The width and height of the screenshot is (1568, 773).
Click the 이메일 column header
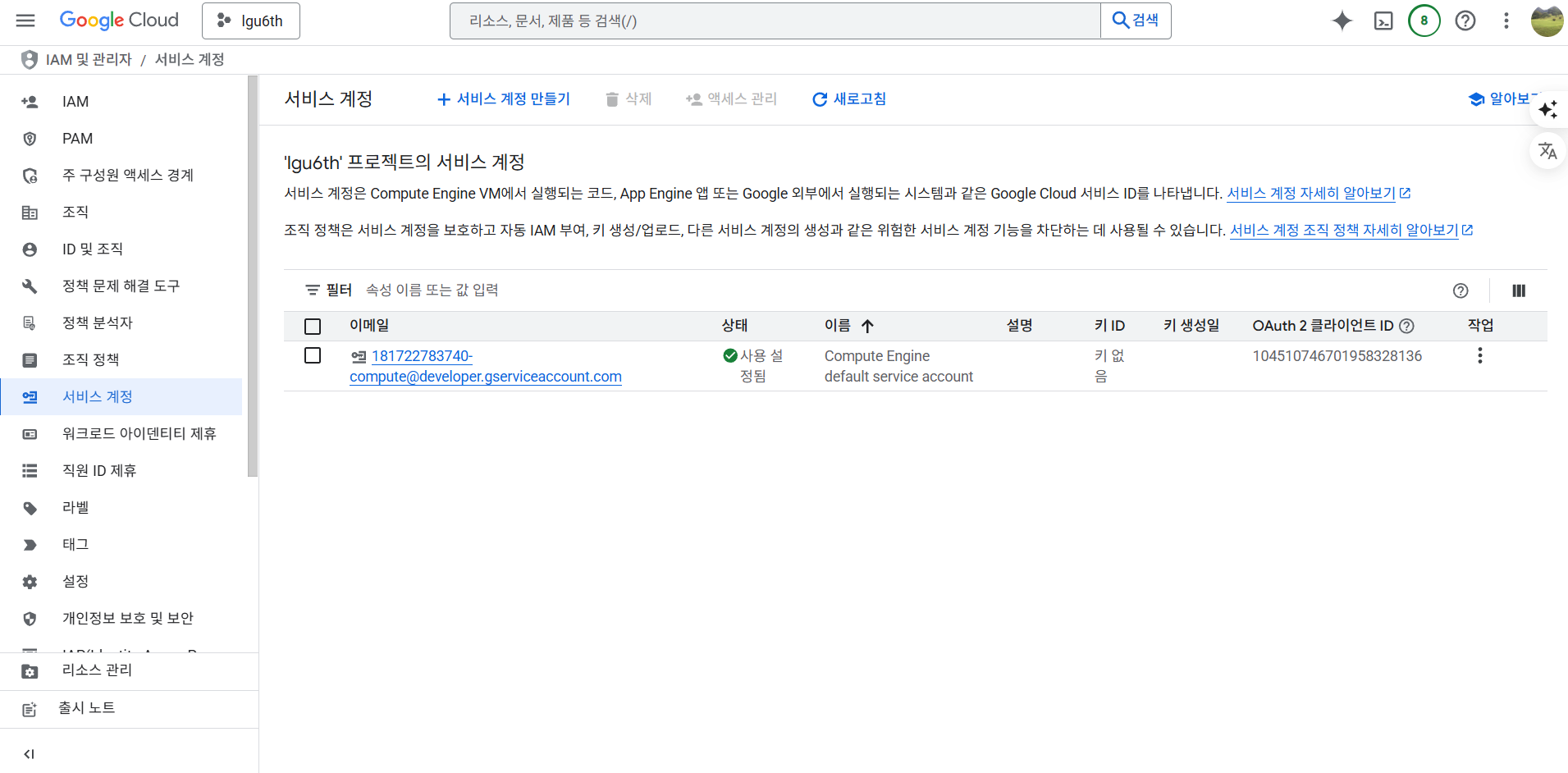369,326
